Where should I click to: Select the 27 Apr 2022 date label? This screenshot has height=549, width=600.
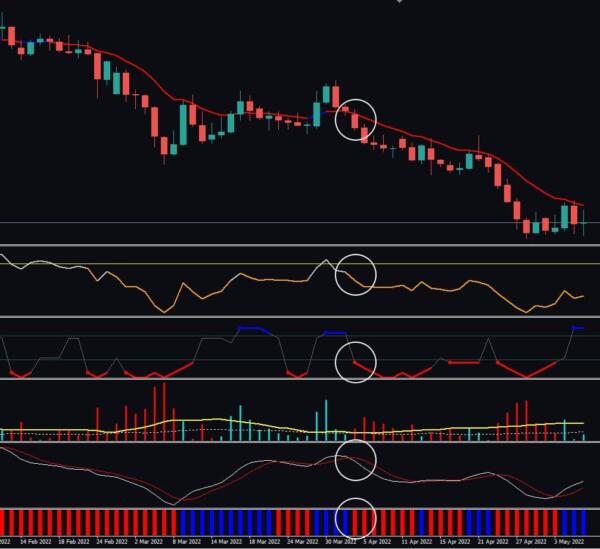coord(531,542)
